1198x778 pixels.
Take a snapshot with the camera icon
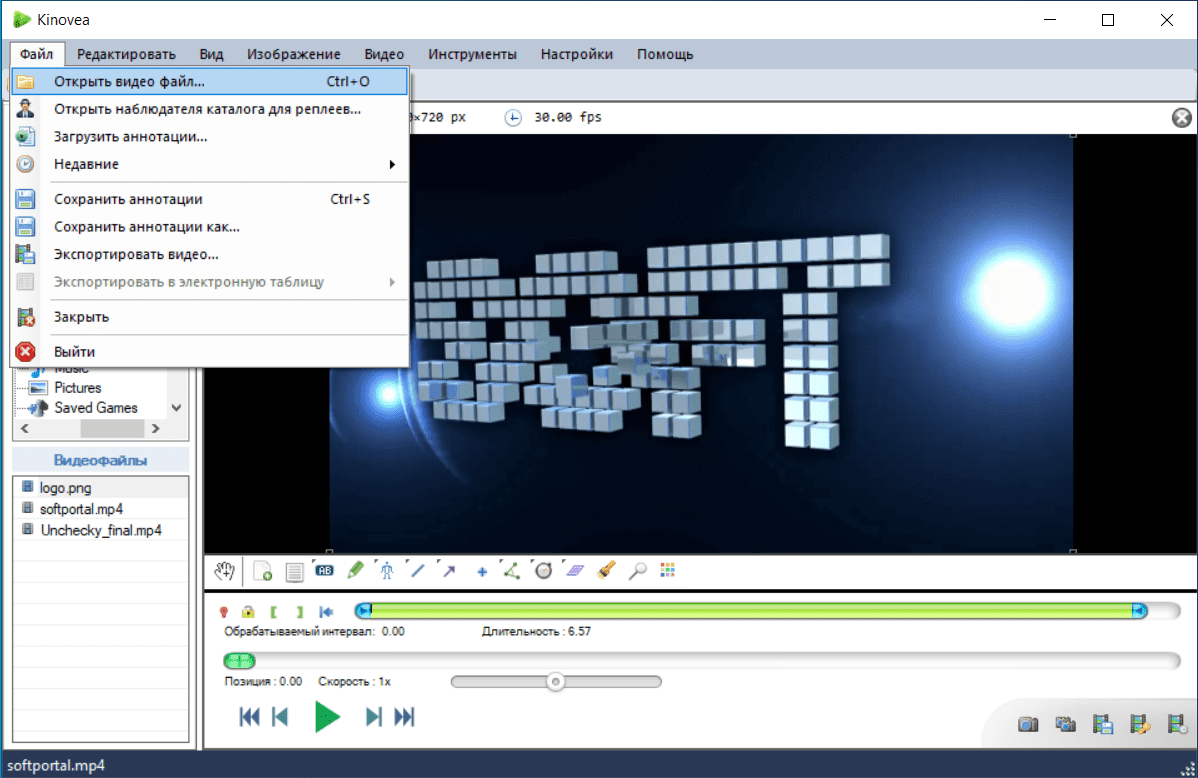point(1027,723)
